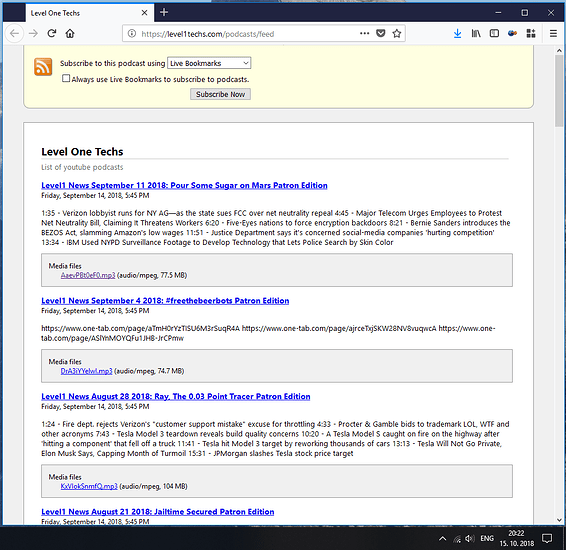Open the Firefox home page

[x=70, y=34]
